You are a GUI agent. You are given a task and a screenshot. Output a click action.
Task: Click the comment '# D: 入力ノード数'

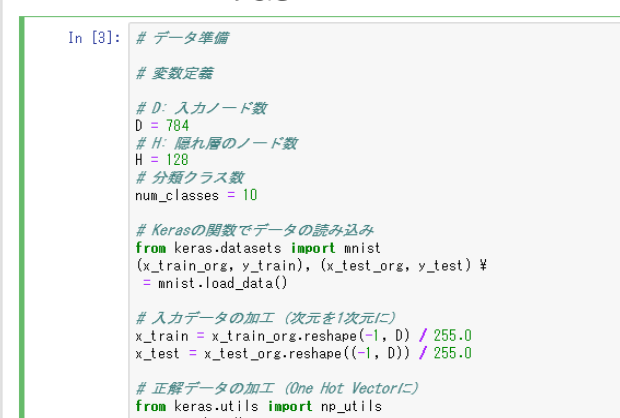click(202, 108)
